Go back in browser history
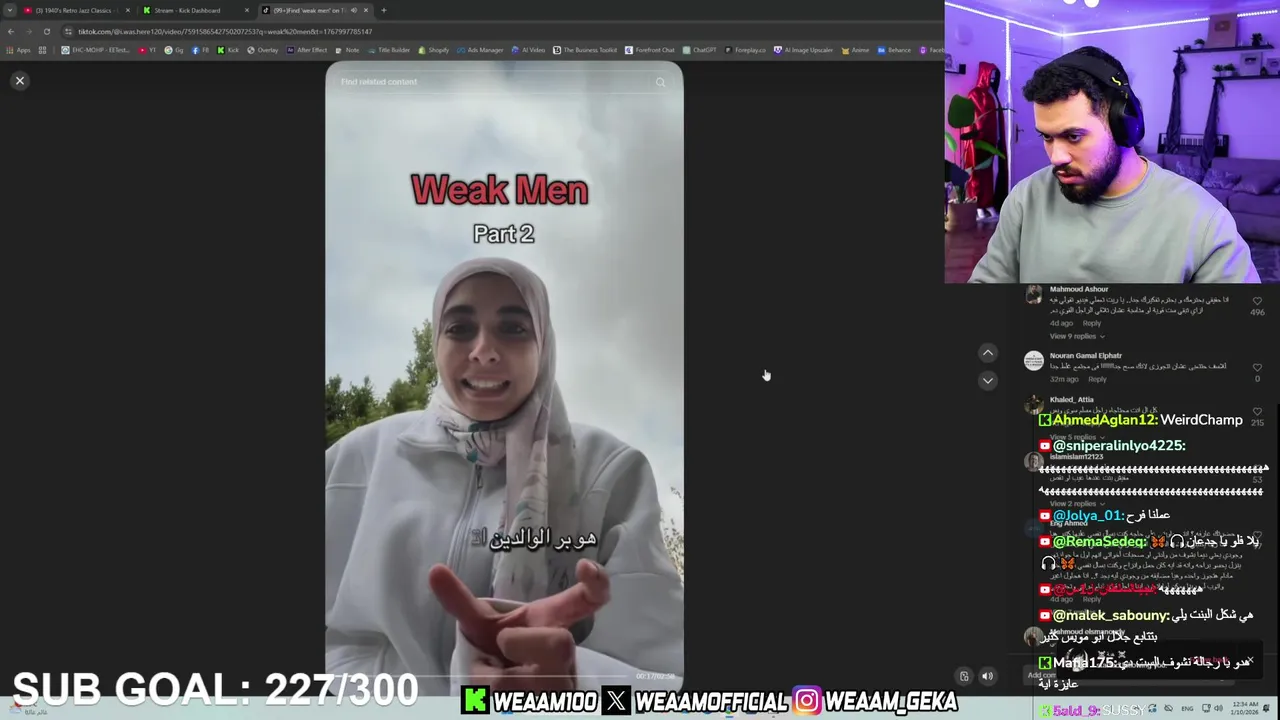1280x720 pixels. (11, 31)
